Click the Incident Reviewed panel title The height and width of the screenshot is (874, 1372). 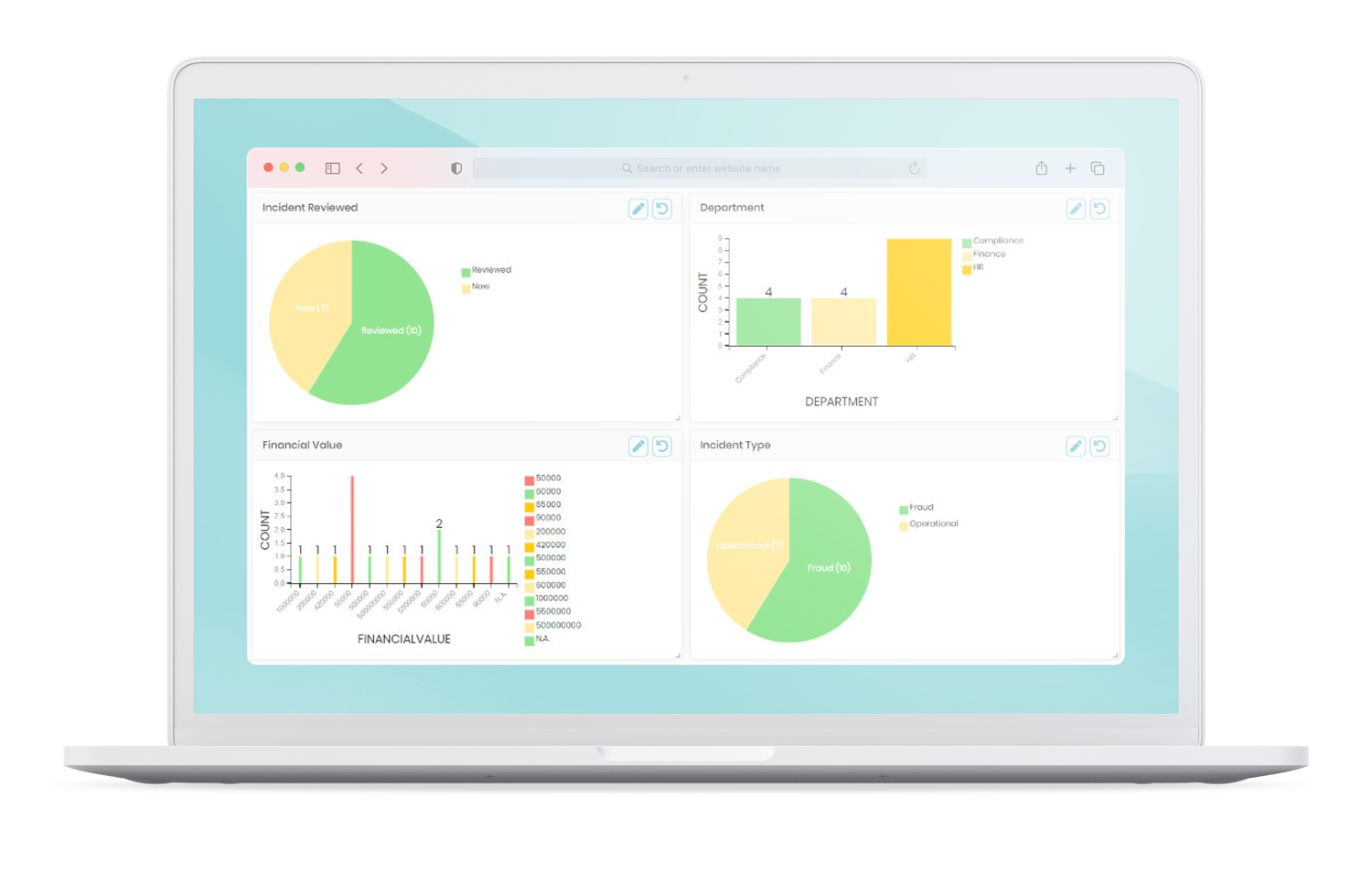(x=310, y=208)
